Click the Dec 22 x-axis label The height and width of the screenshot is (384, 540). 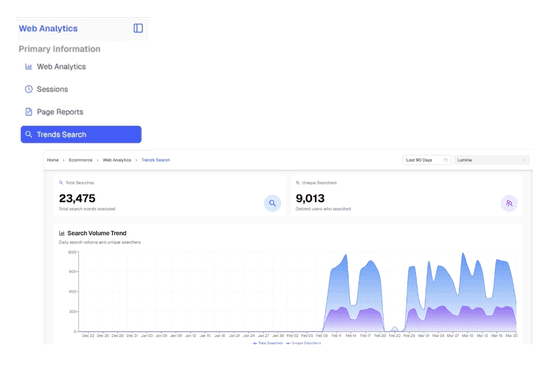click(x=88, y=335)
